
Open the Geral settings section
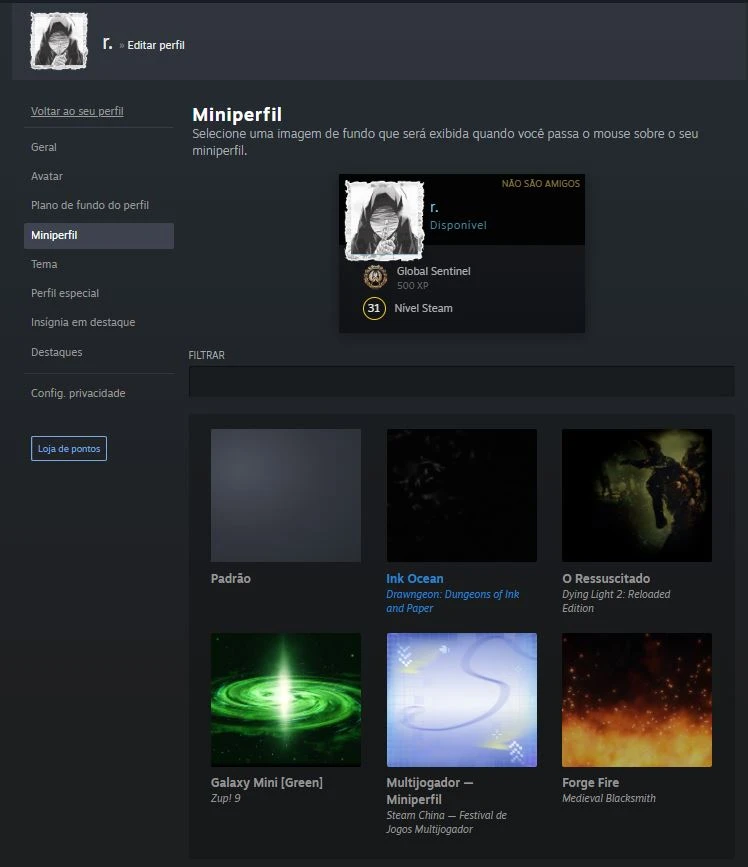44,147
